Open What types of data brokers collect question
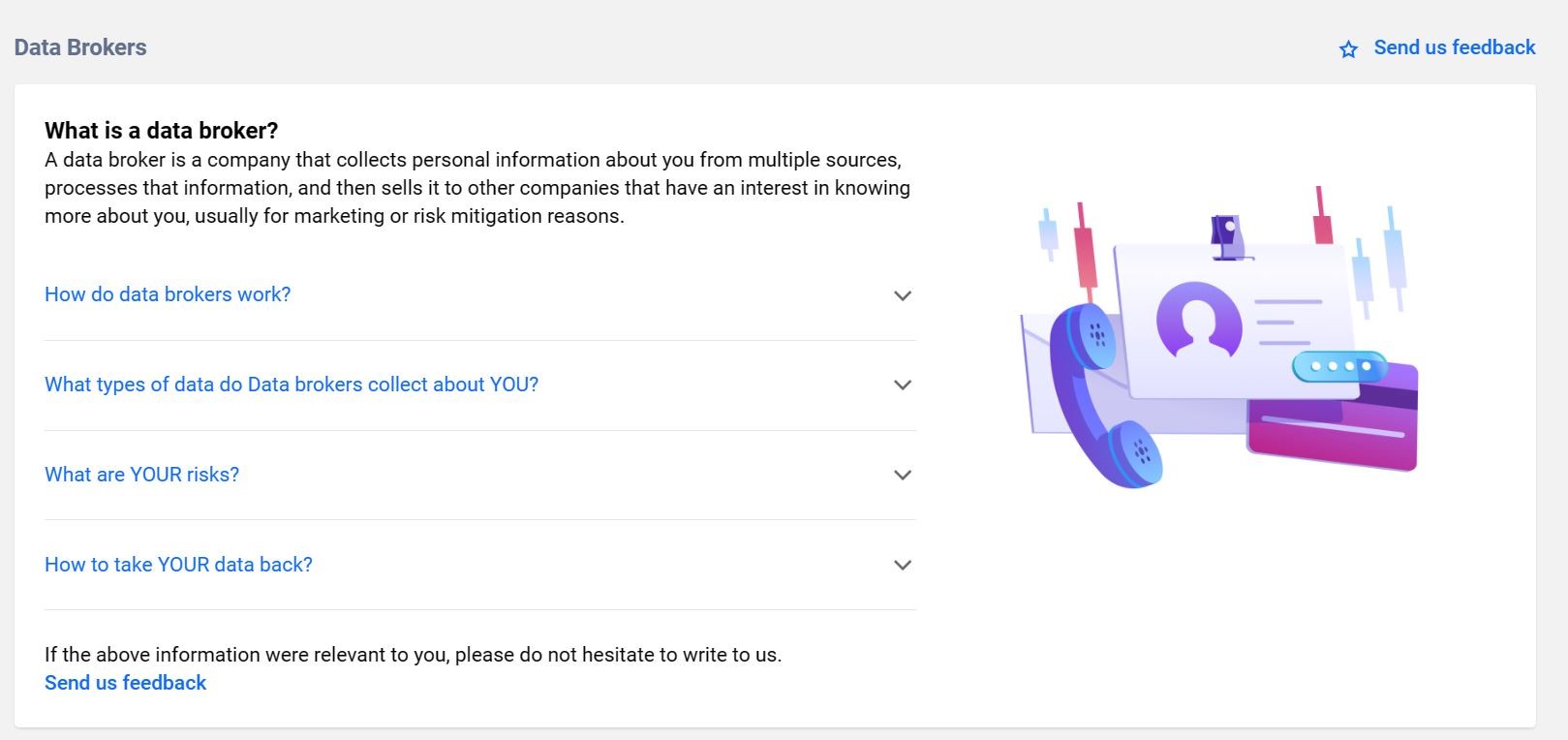1568x740 pixels. pos(292,385)
